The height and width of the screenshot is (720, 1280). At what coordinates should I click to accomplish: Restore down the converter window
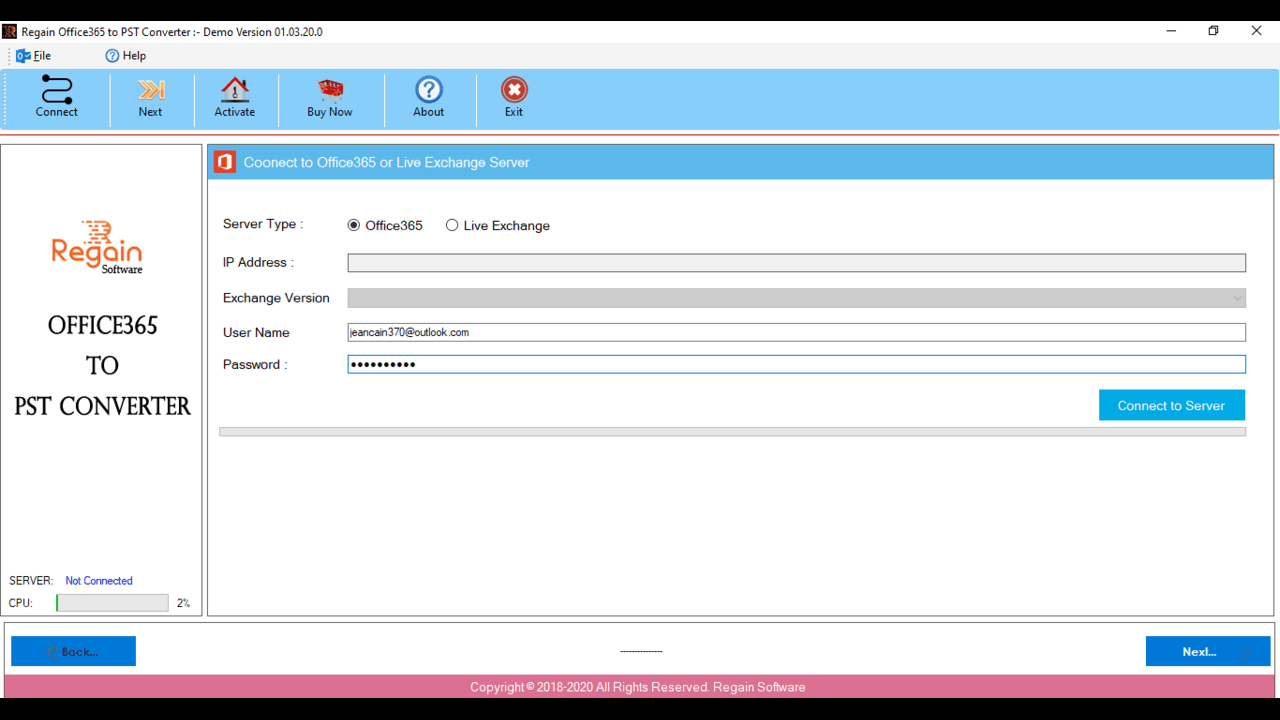click(1213, 31)
